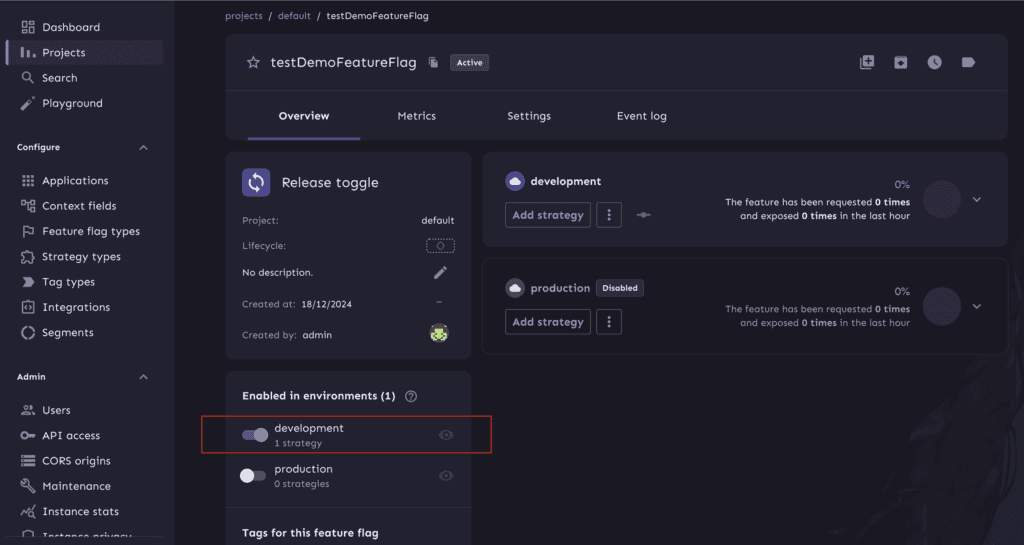Copy the feature flag name icon
This screenshot has height=545, width=1024.
pyautogui.click(x=433, y=63)
